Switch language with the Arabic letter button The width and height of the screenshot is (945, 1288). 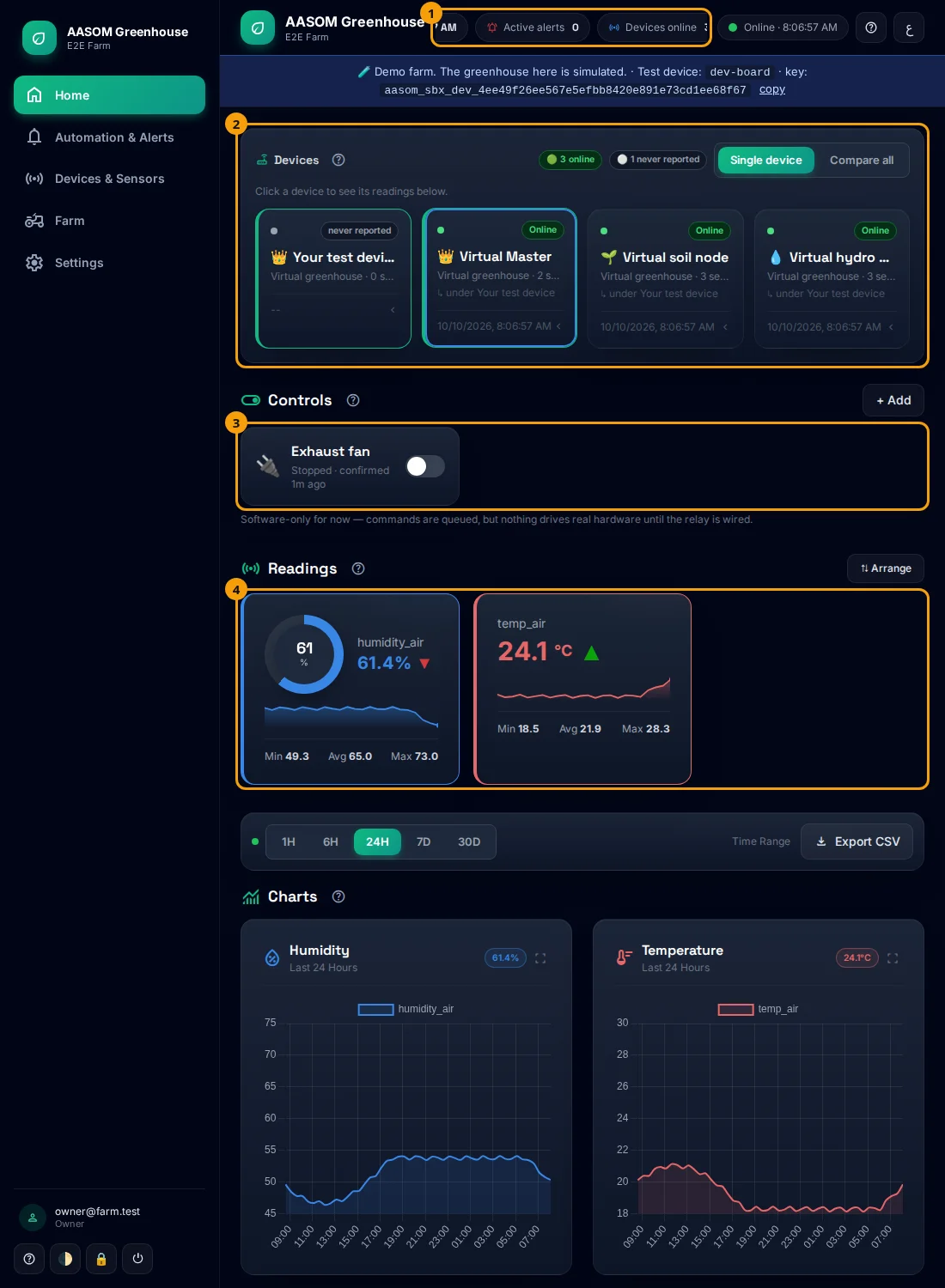click(x=909, y=27)
